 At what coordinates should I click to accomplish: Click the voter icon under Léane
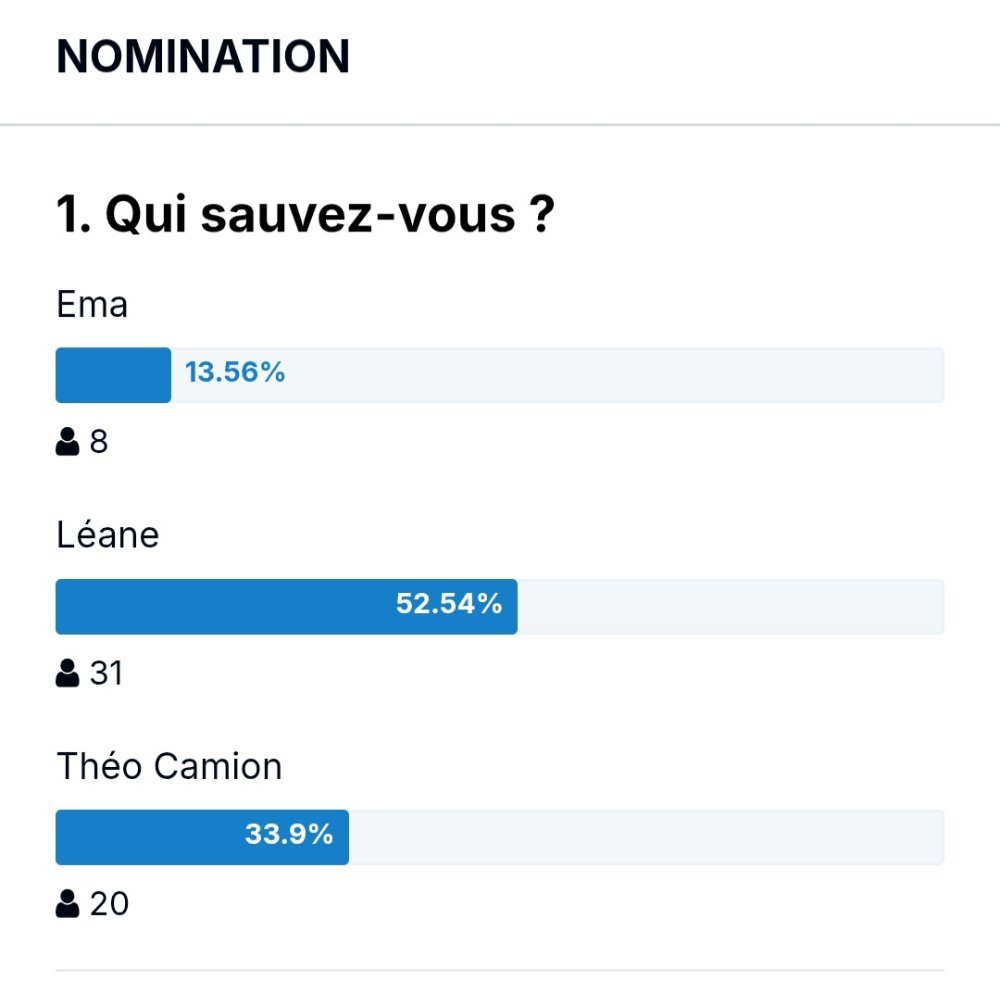68,673
